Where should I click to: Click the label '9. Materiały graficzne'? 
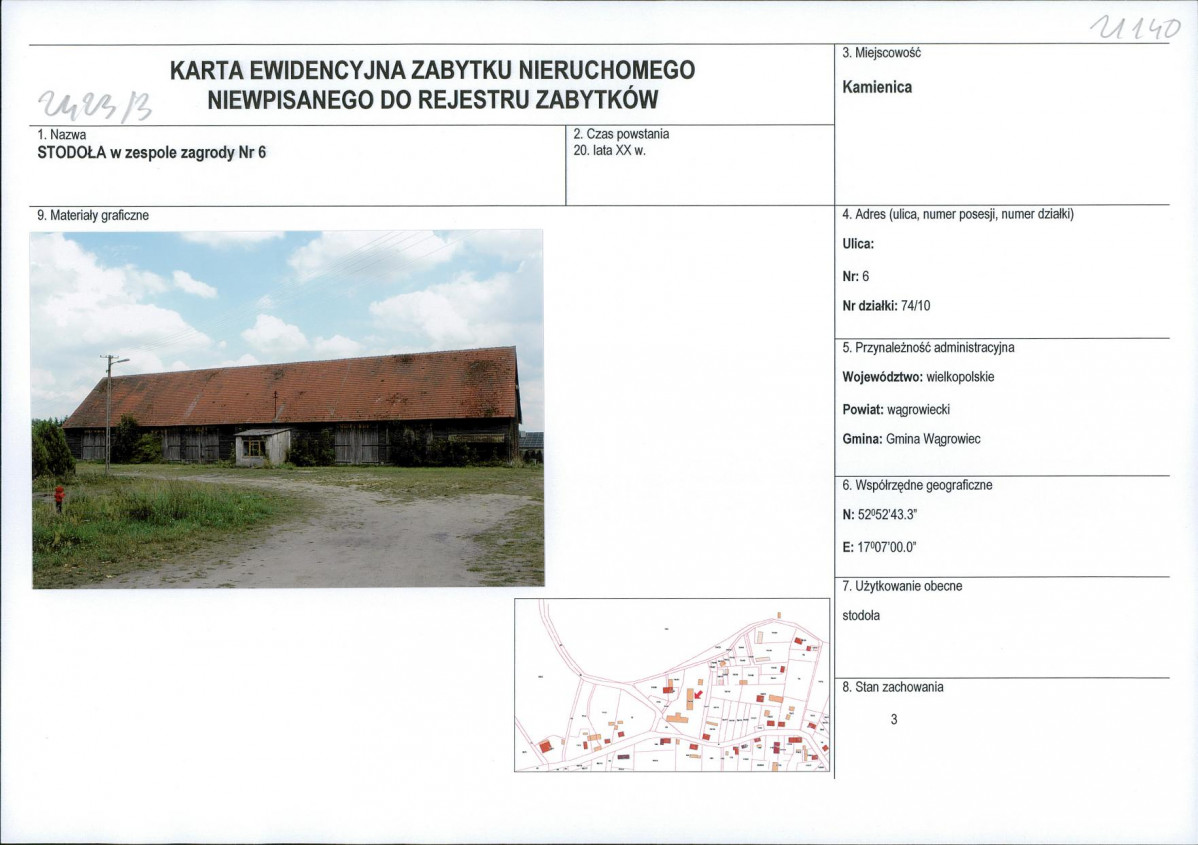tap(93, 215)
